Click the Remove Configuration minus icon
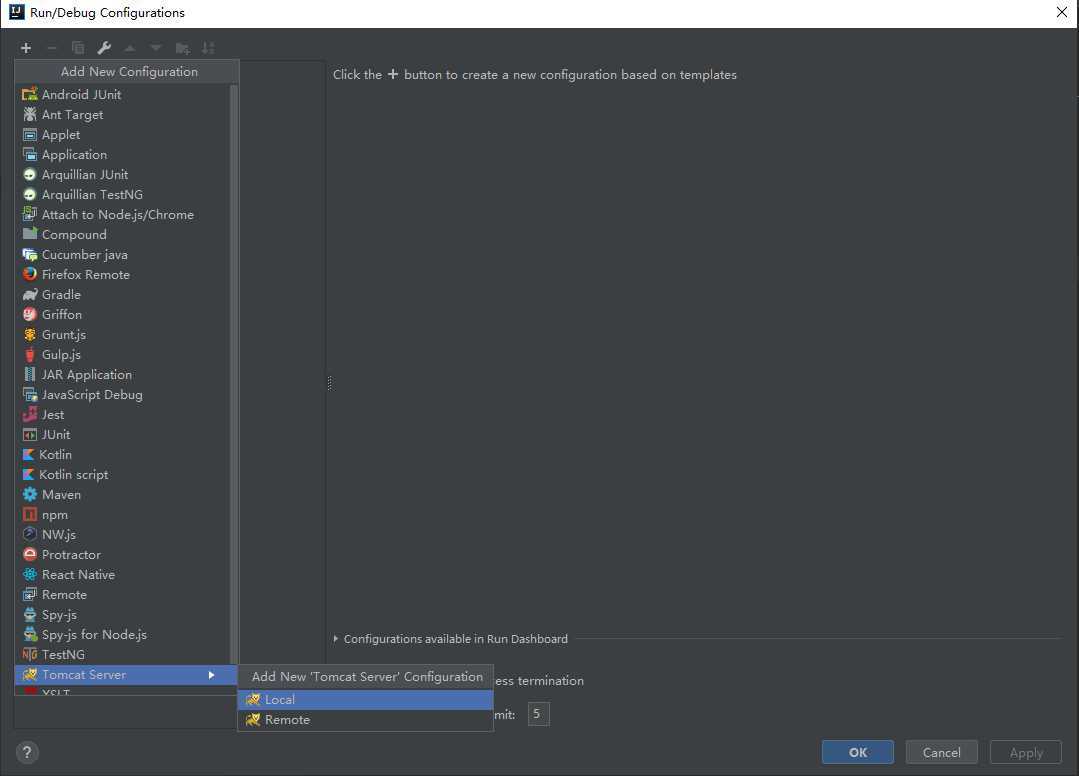1079x776 pixels. pyautogui.click(x=52, y=47)
